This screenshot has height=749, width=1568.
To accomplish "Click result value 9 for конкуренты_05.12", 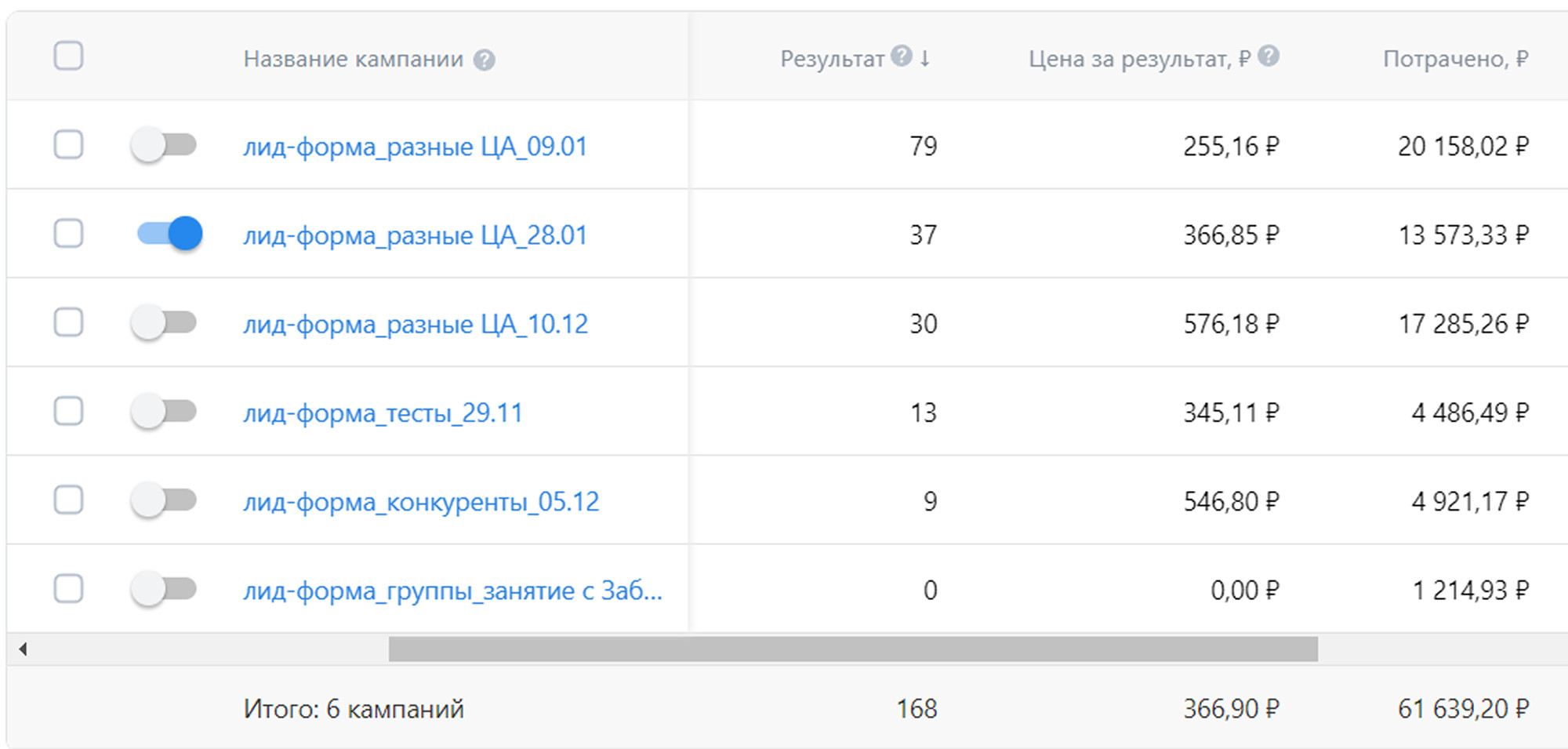I will (x=931, y=500).
